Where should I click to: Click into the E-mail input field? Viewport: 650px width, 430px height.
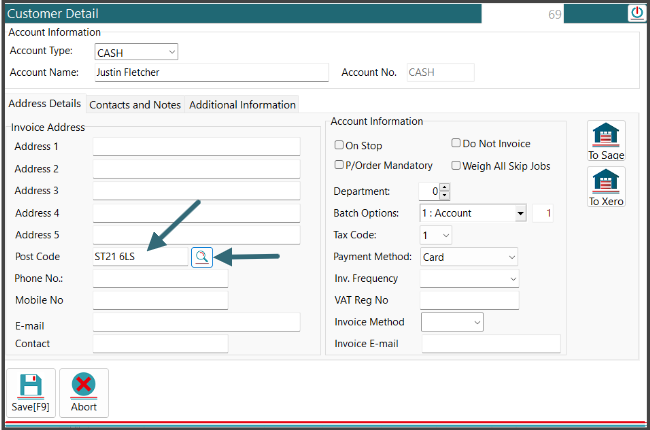pyautogui.click(x=196, y=322)
